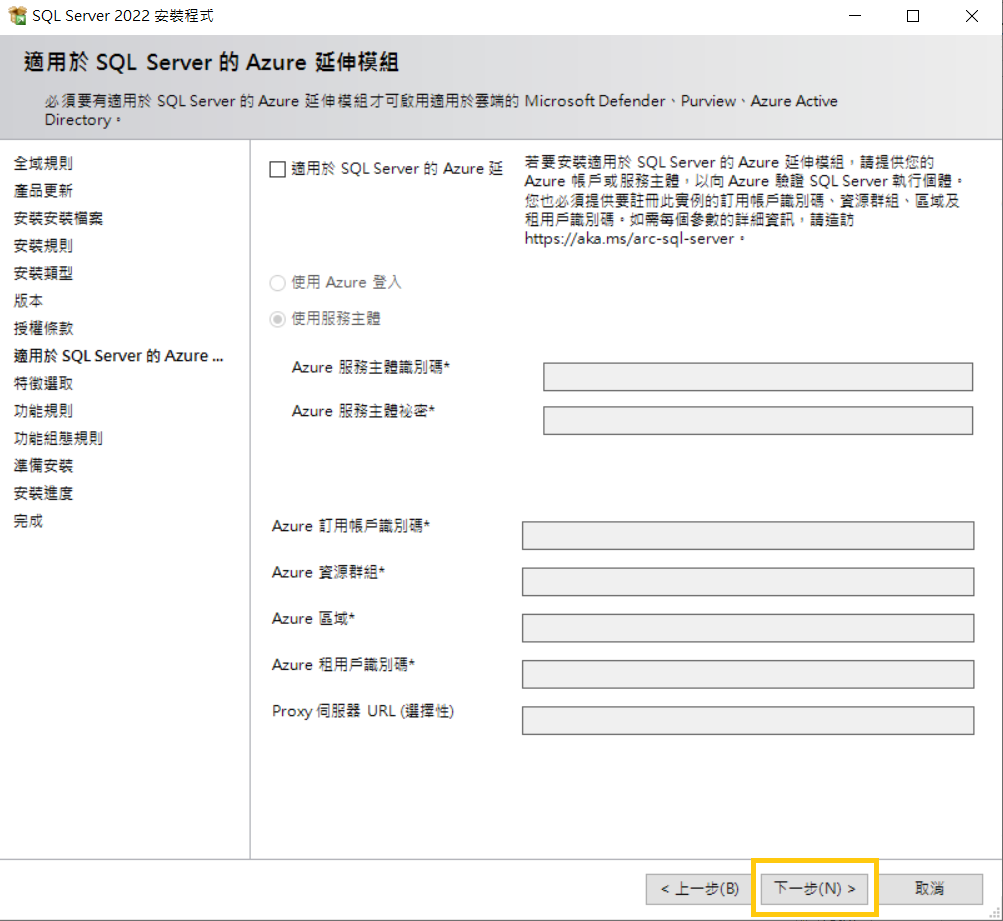Select 特徵選取 step in sidebar
The width and height of the screenshot is (1003, 921).
pos(43,383)
